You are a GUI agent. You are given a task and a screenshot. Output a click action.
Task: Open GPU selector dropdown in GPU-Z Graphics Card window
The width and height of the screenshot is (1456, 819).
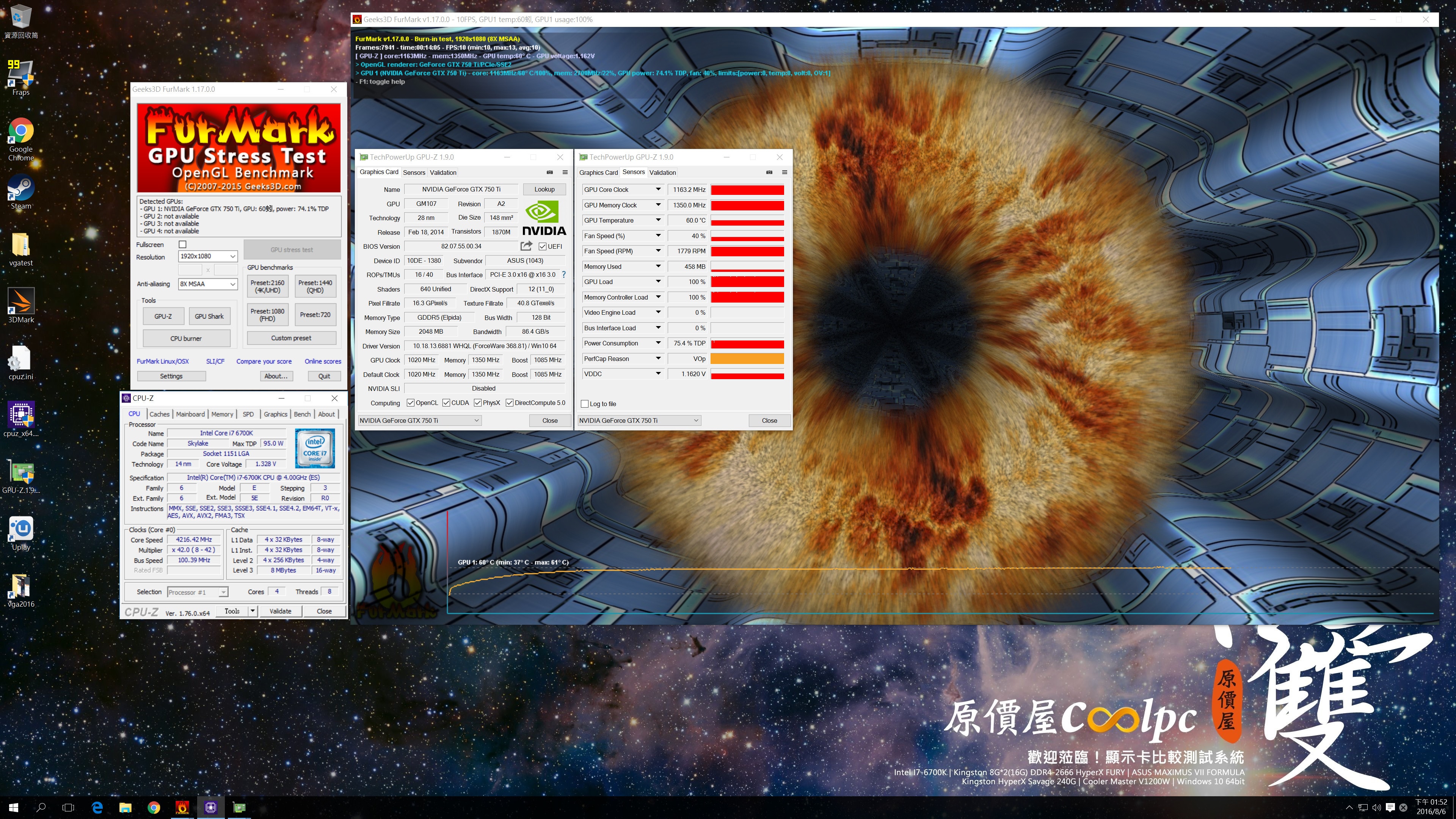click(419, 420)
